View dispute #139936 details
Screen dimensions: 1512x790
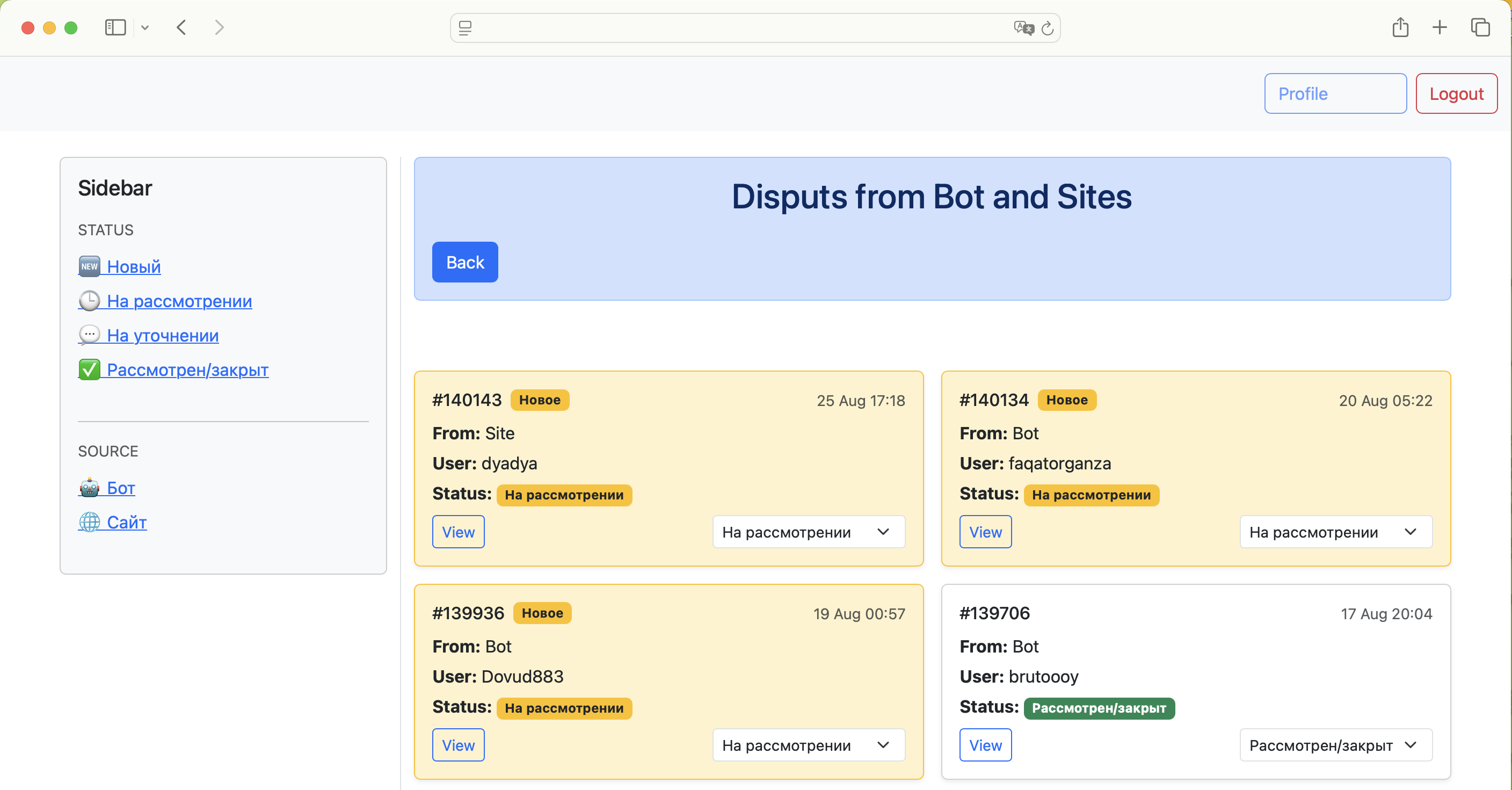pyautogui.click(x=458, y=745)
